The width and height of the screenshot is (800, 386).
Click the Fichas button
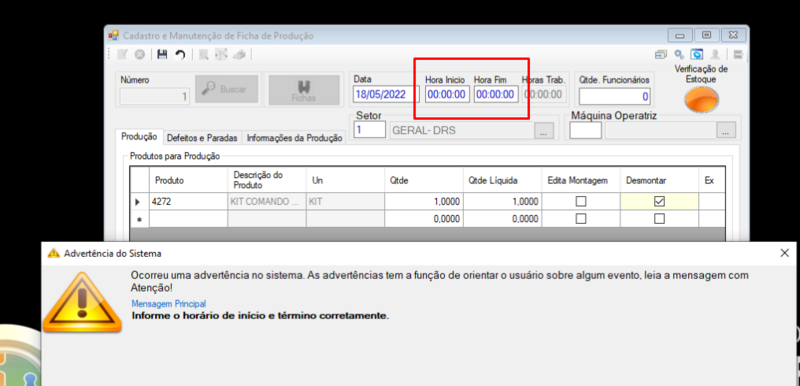(304, 90)
